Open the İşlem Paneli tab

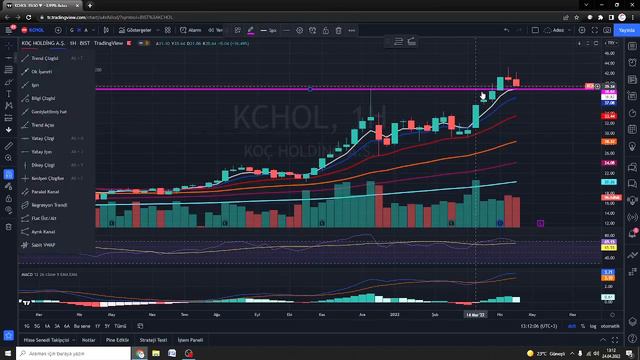pos(190,340)
